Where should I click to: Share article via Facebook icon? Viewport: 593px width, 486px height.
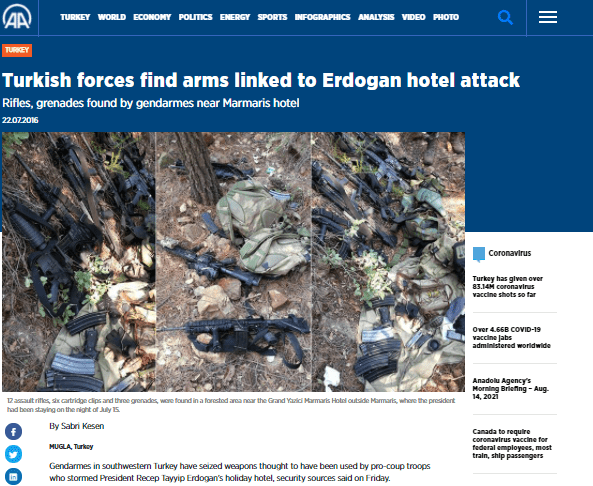pyautogui.click(x=13, y=432)
